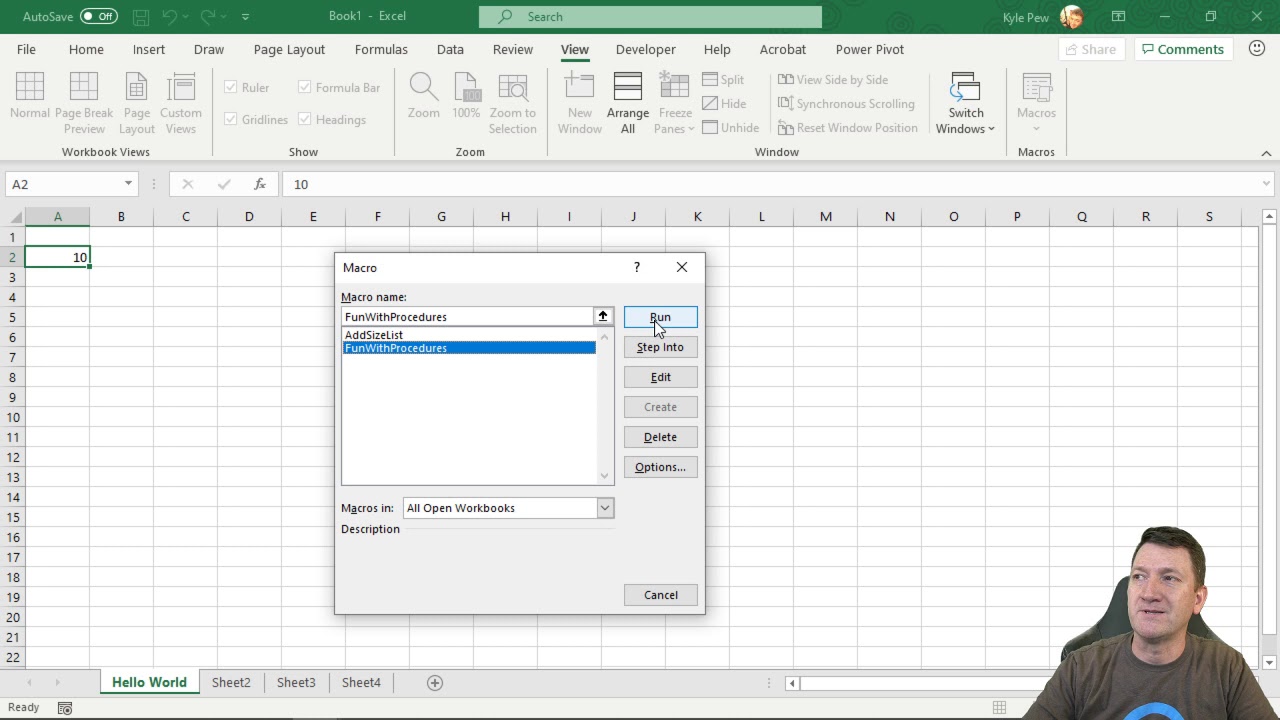1280x720 pixels.
Task: Click Zoom to Selection
Action: (513, 103)
